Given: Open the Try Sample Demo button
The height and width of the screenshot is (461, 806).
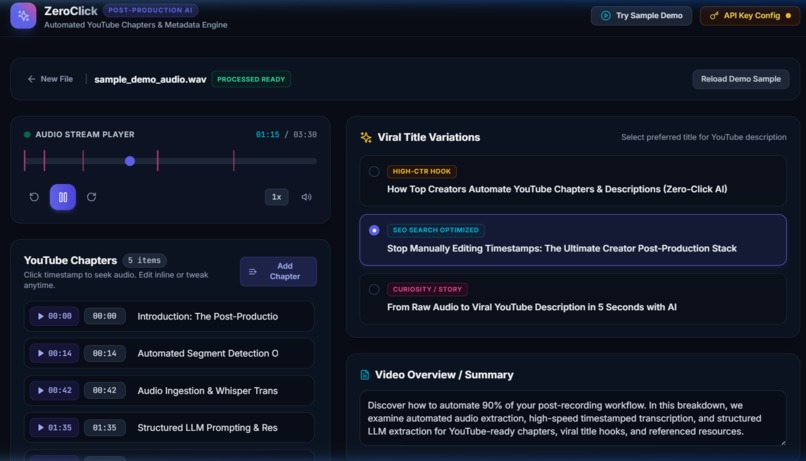Looking at the screenshot, I should [x=641, y=15].
